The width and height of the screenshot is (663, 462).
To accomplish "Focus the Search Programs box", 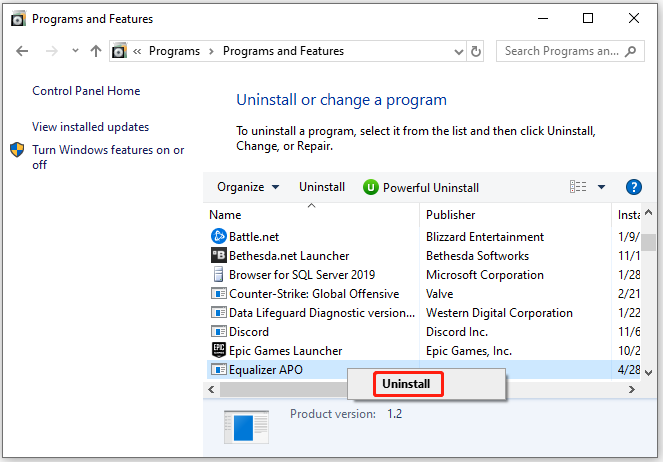I will [x=570, y=51].
